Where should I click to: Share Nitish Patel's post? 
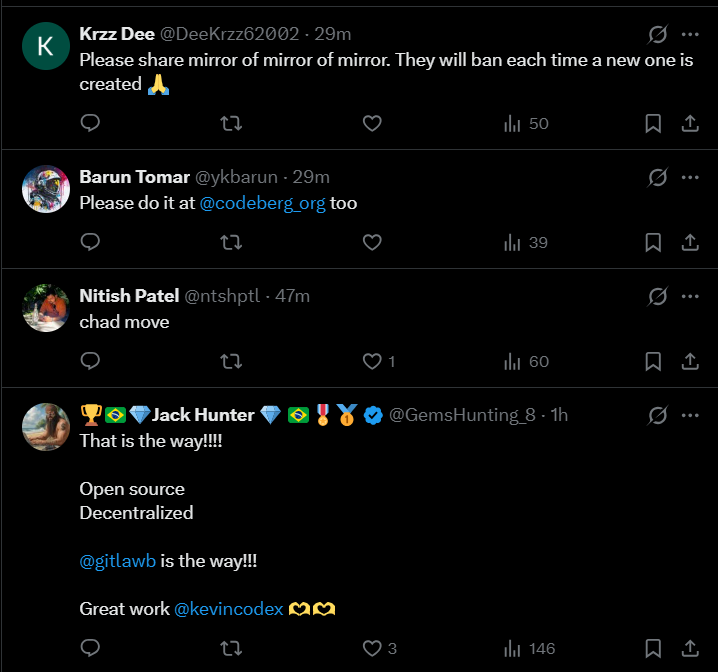click(x=690, y=361)
